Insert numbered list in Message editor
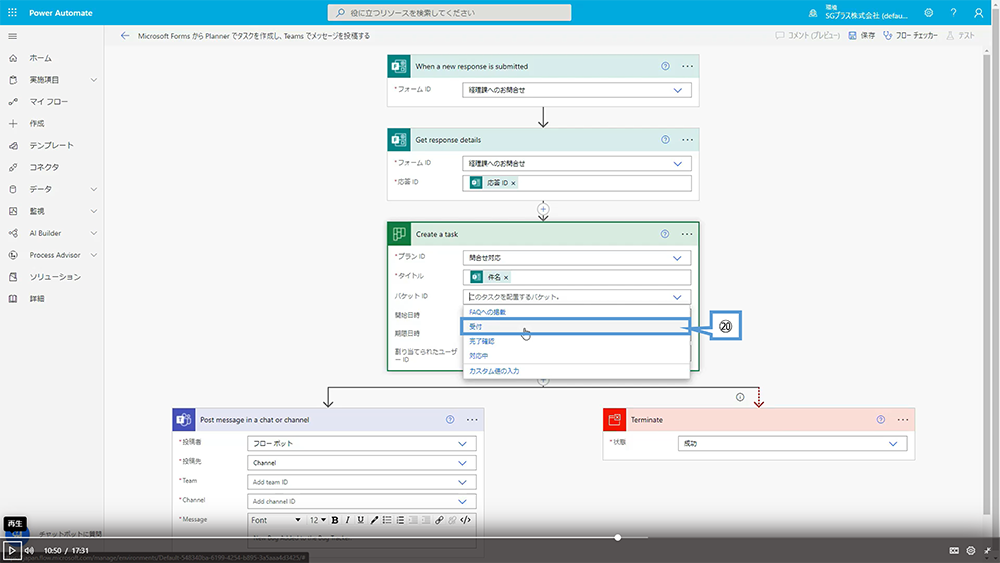This screenshot has width=1000, height=563. click(400, 520)
